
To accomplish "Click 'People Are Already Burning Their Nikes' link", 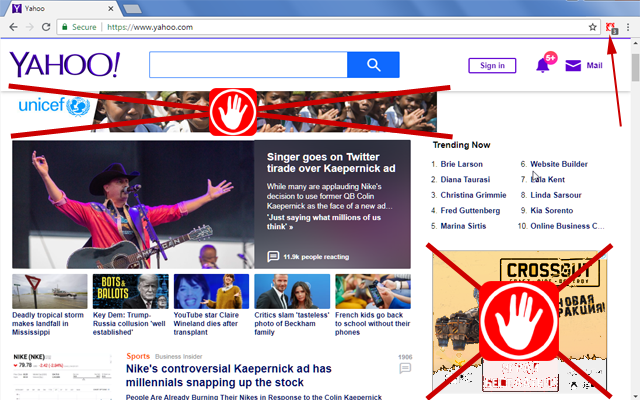I will 253,396.
